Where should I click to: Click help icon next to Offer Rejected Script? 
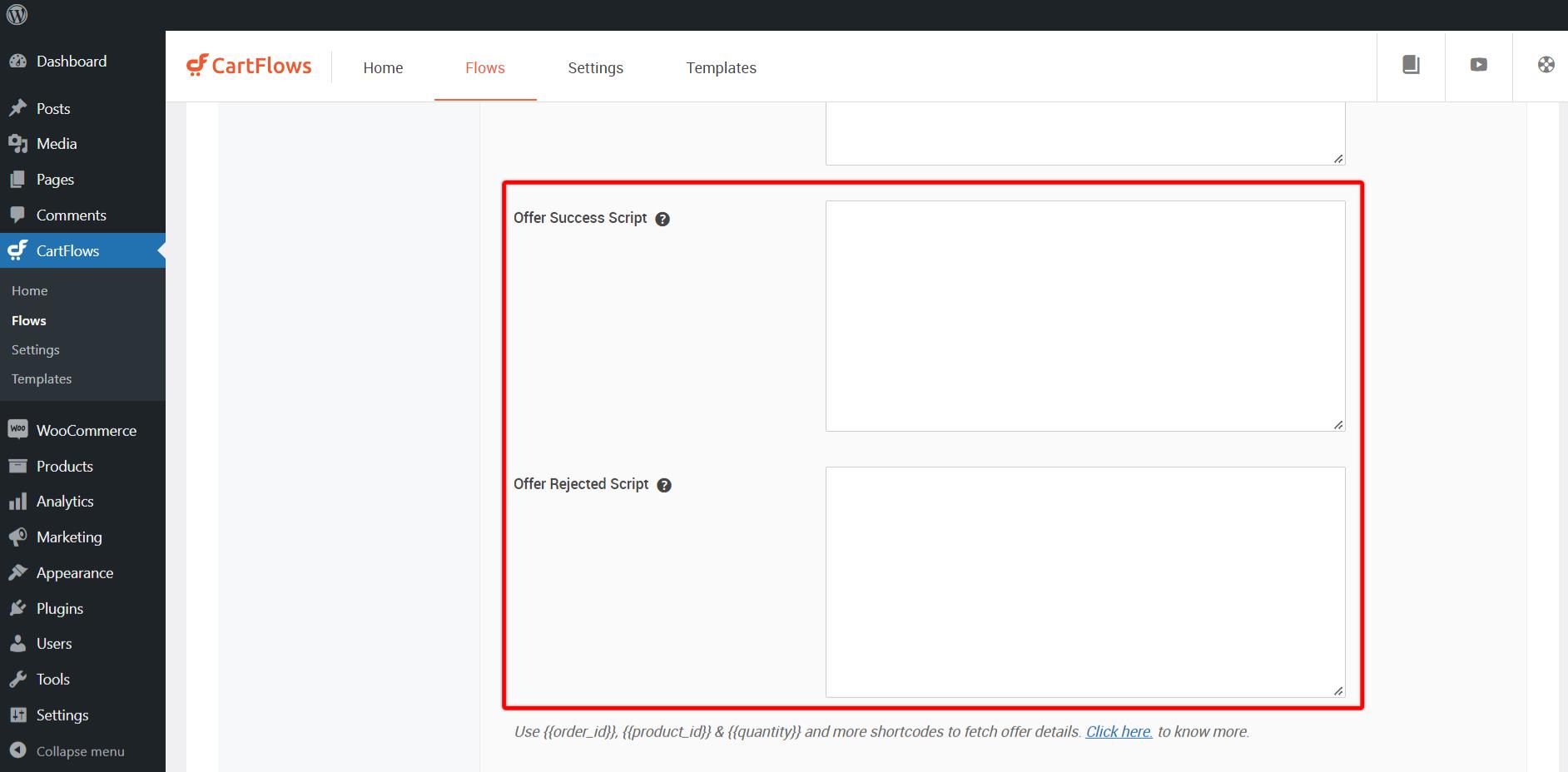(x=664, y=485)
